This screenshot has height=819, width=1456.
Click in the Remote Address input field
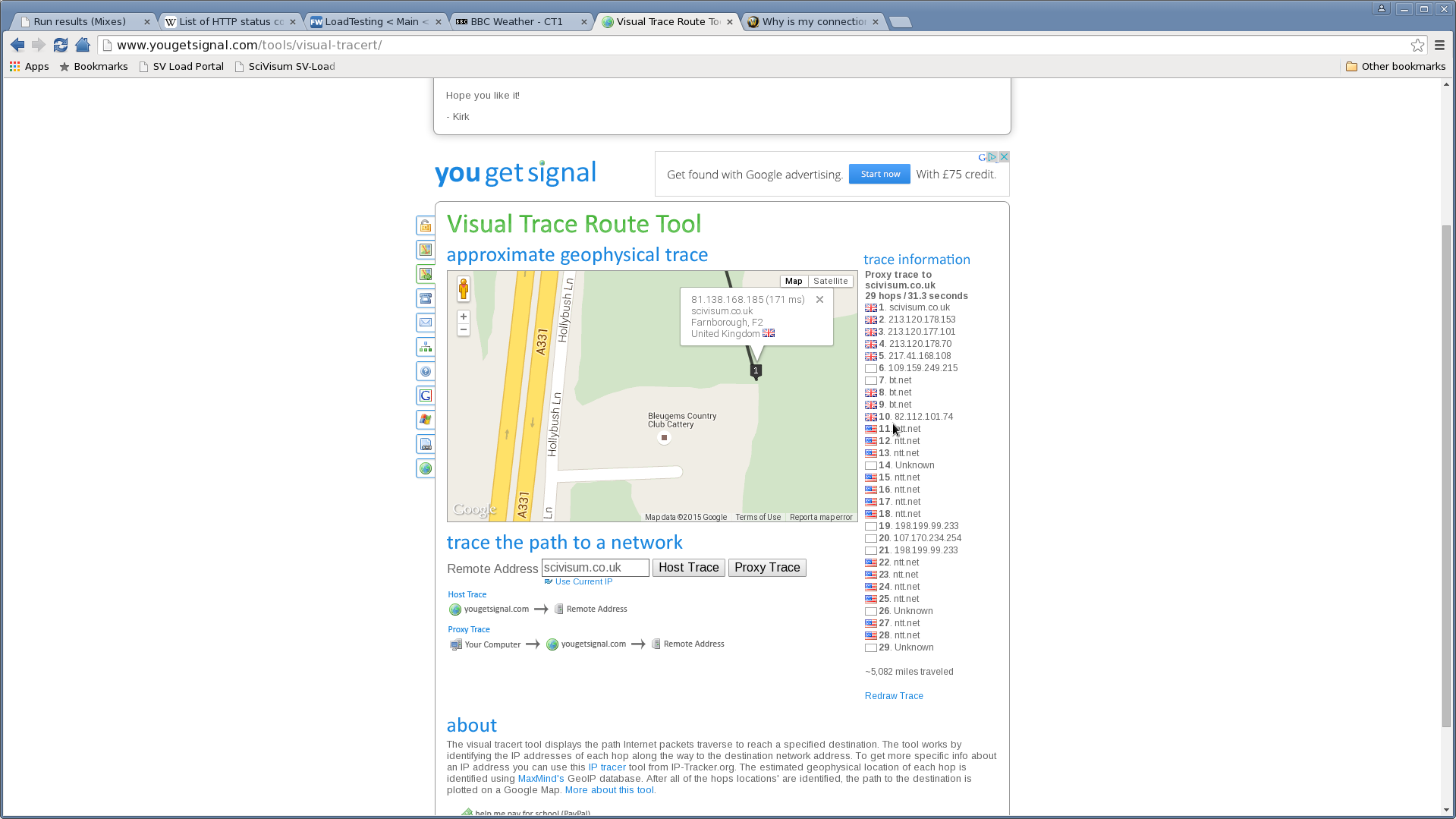(x=595, y=568)
